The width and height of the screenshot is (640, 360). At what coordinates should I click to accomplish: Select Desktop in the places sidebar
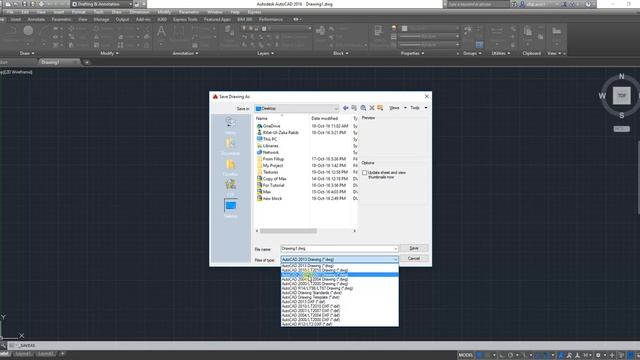(x=230, y=208)
